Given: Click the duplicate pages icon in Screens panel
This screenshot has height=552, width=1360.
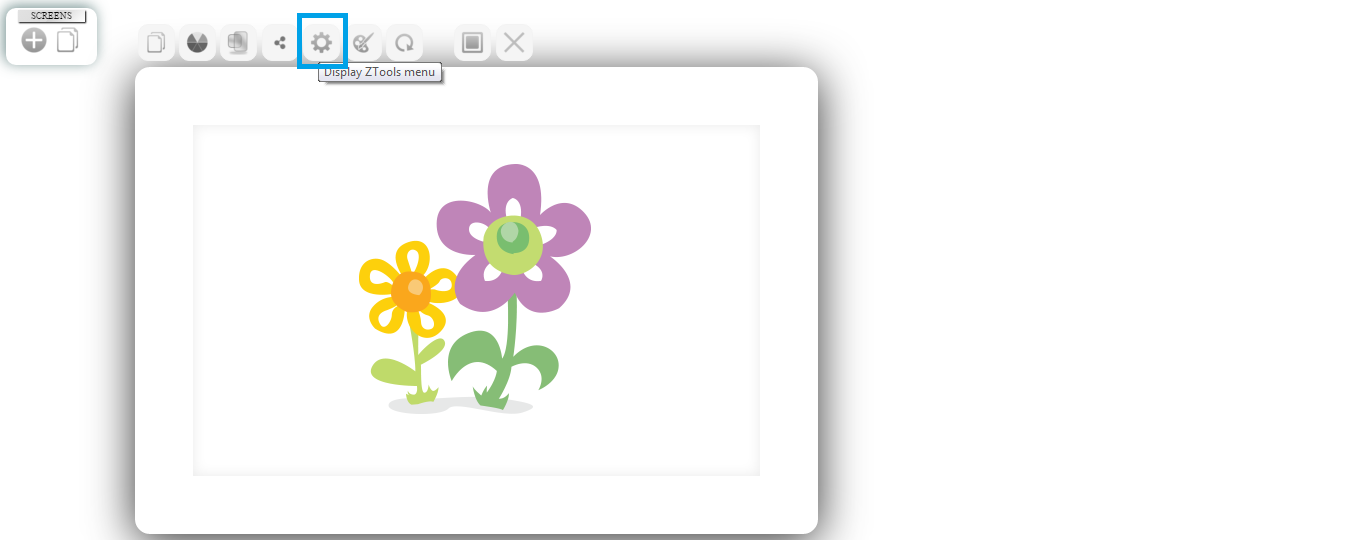Looking at the screenshot, I should click(68, 41).
